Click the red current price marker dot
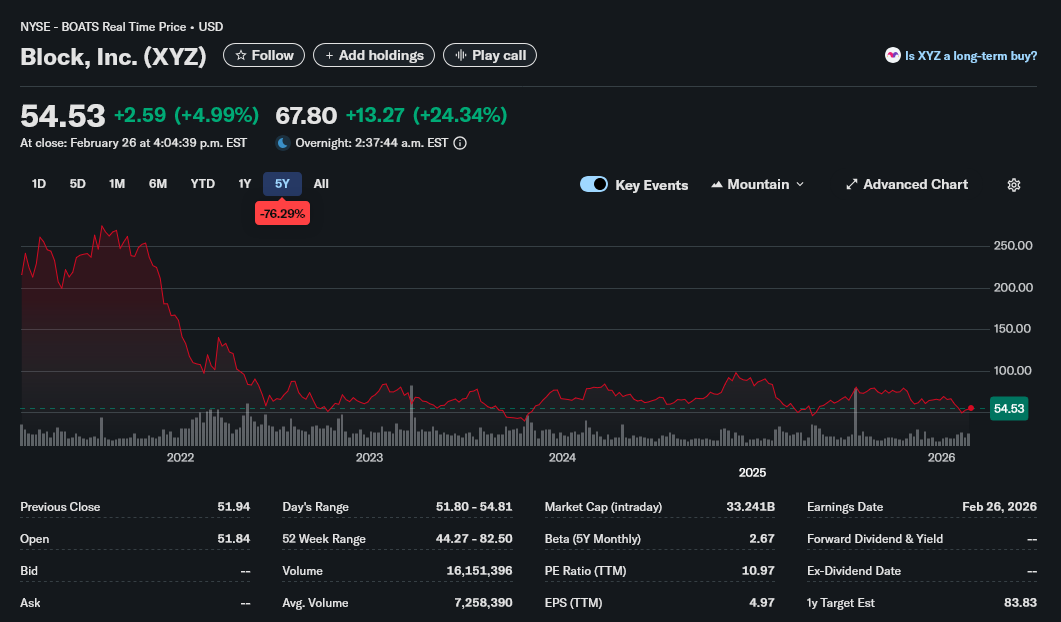1061x622 pixels. coord(971,408)
